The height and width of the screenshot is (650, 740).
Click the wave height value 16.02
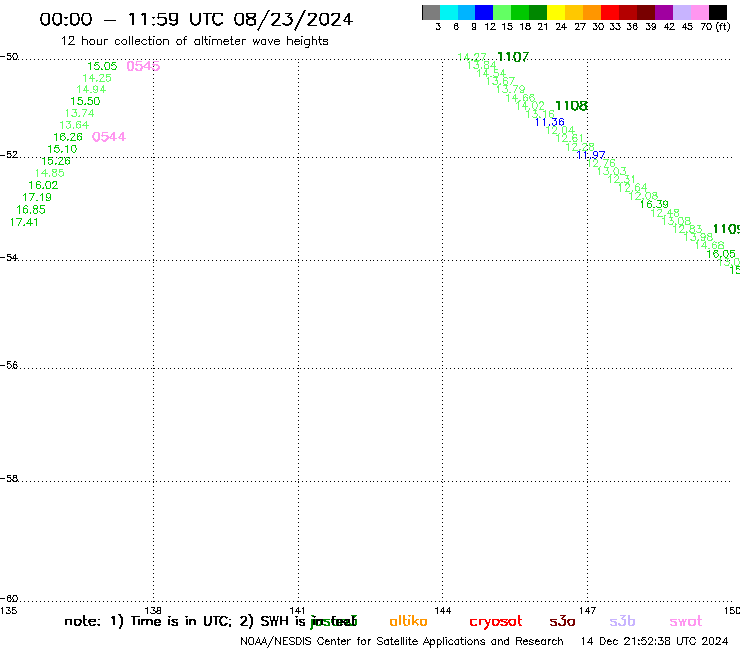click(43, 185)
